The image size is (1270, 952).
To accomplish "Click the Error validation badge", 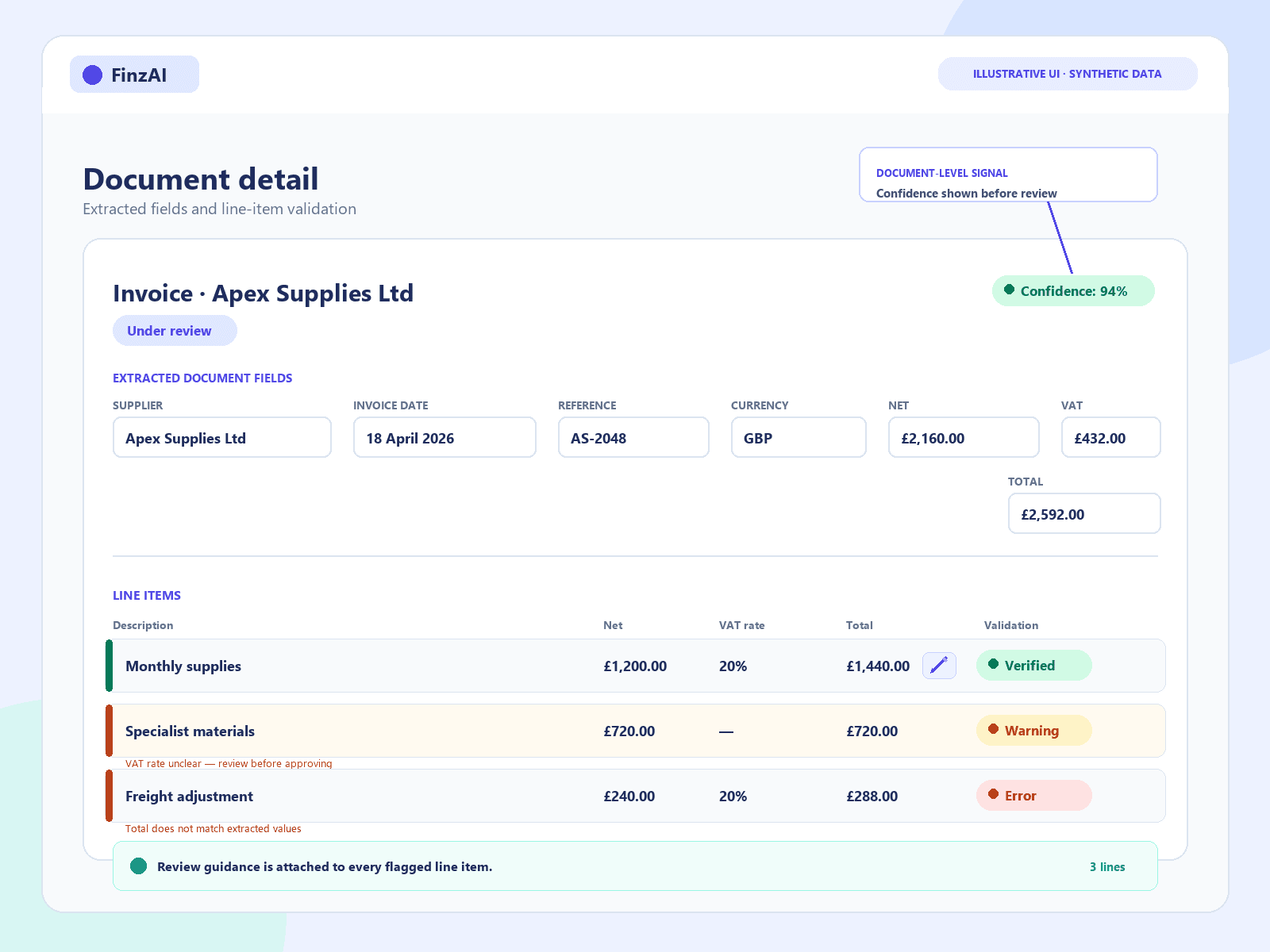I will (1034, 796).
